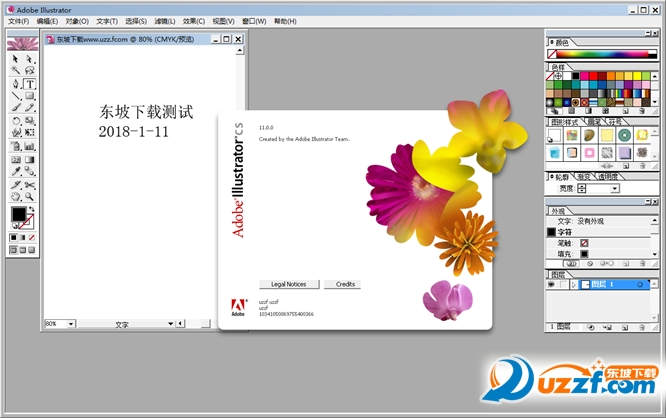This screenshot has height=418, width=666.
Task: Select the Gradient tool in toolbox
Action: pyautogui.click(x=29, y=160)
